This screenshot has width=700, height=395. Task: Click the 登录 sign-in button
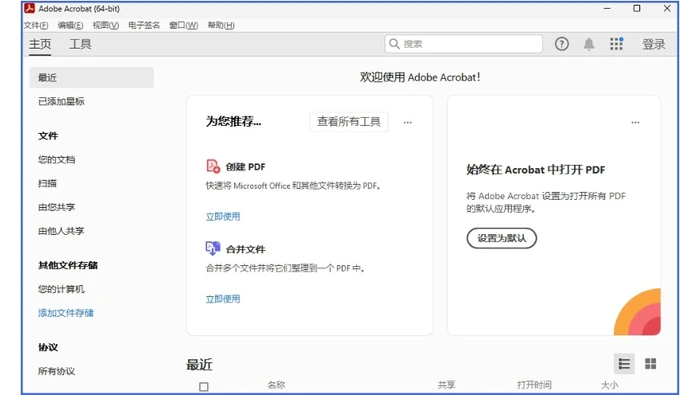click(x=654, y=44)
